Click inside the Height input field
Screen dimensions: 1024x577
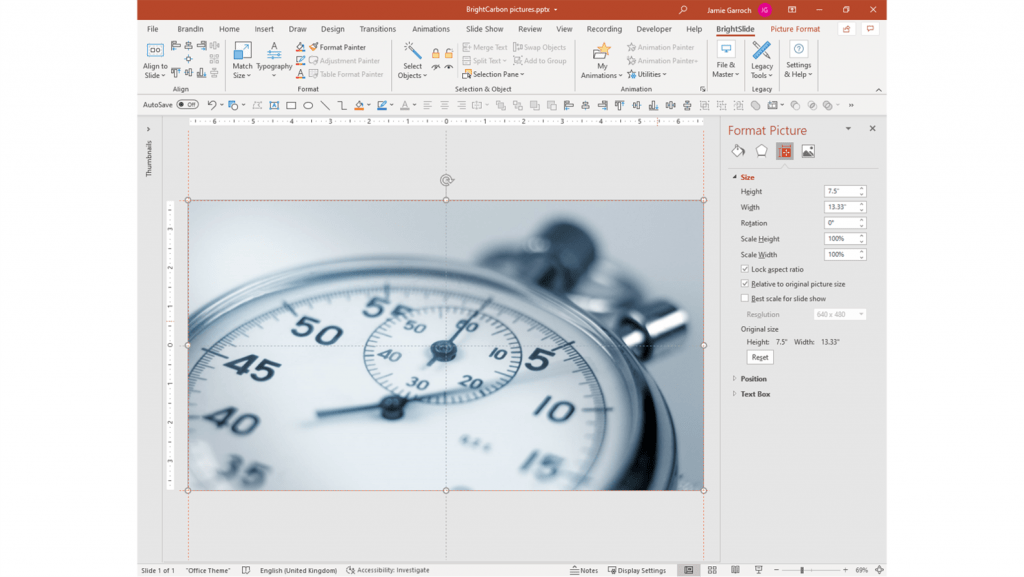[x=842, y=191]
